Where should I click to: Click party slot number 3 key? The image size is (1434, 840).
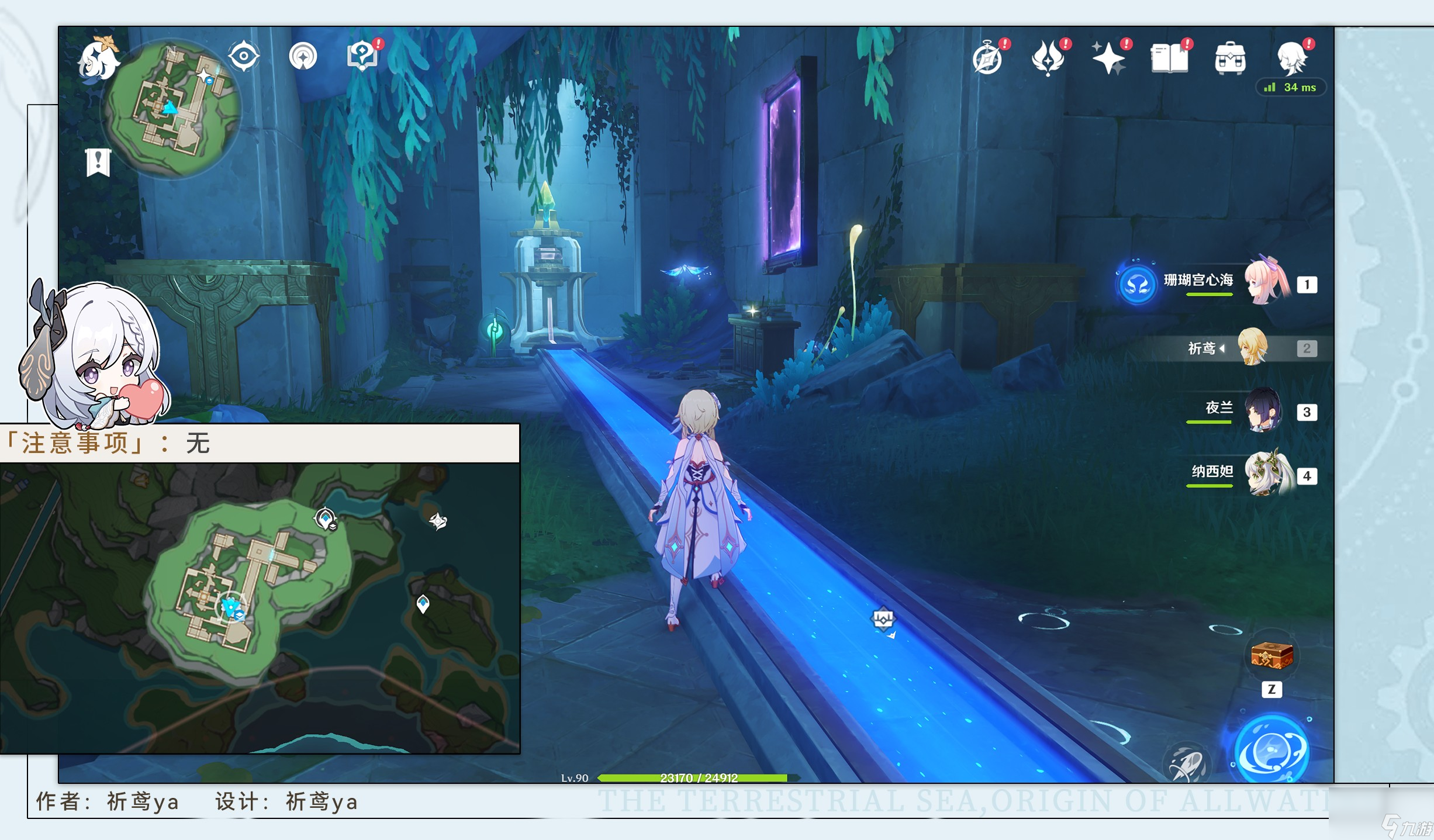click(1307, 412)
